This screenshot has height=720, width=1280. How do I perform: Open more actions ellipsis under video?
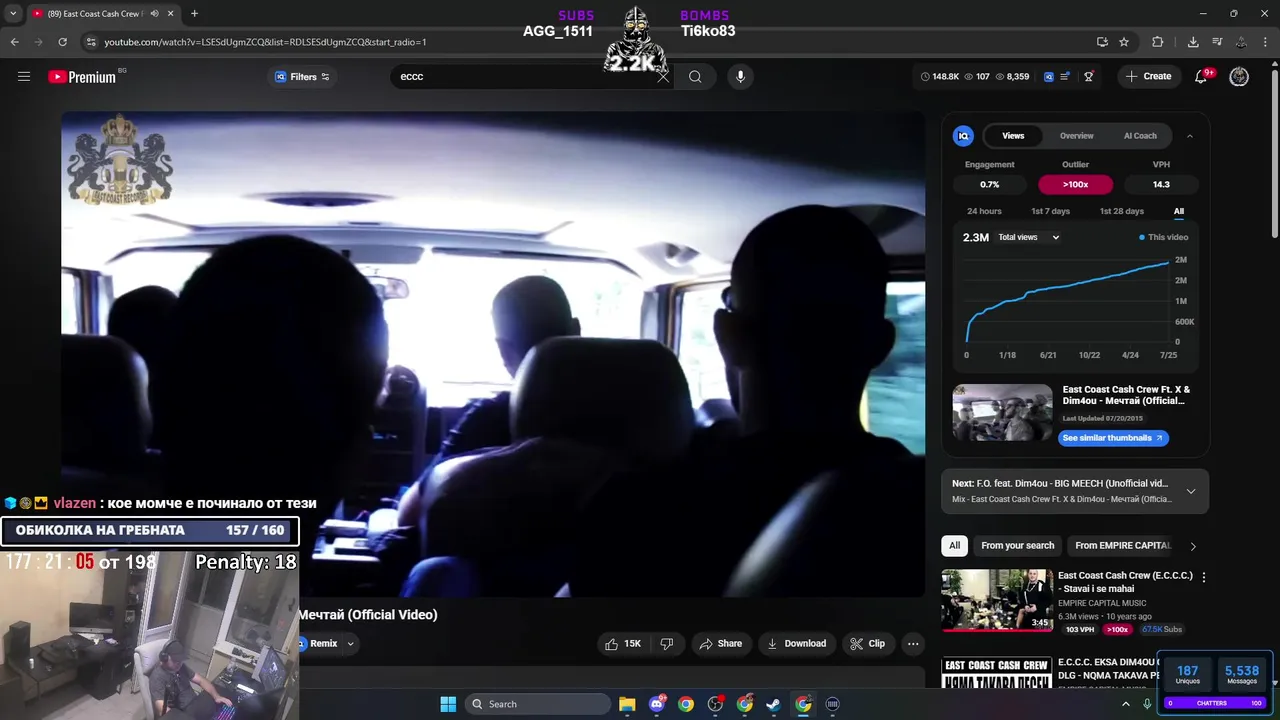click(913, 644)
